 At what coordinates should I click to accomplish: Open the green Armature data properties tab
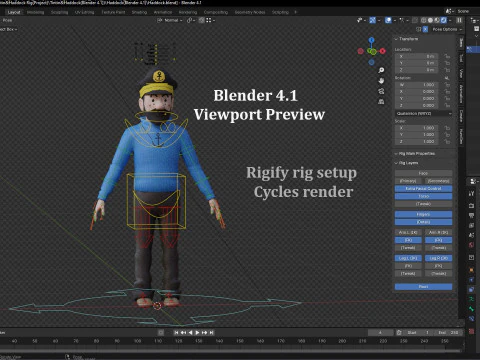[471, 299]
